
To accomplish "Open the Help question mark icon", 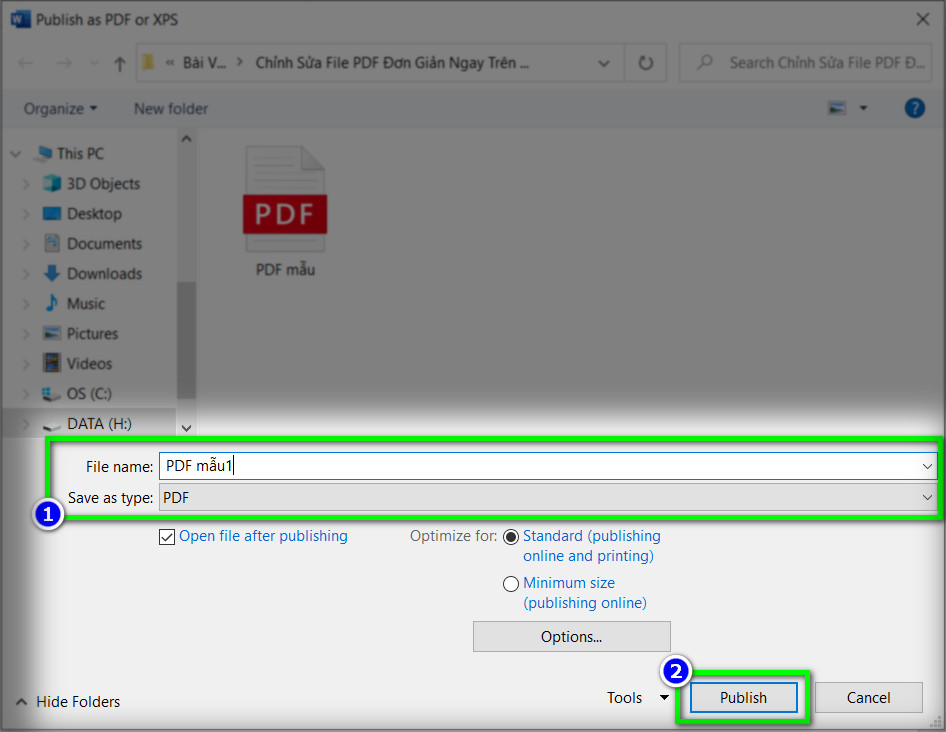I will click(914, 108).
